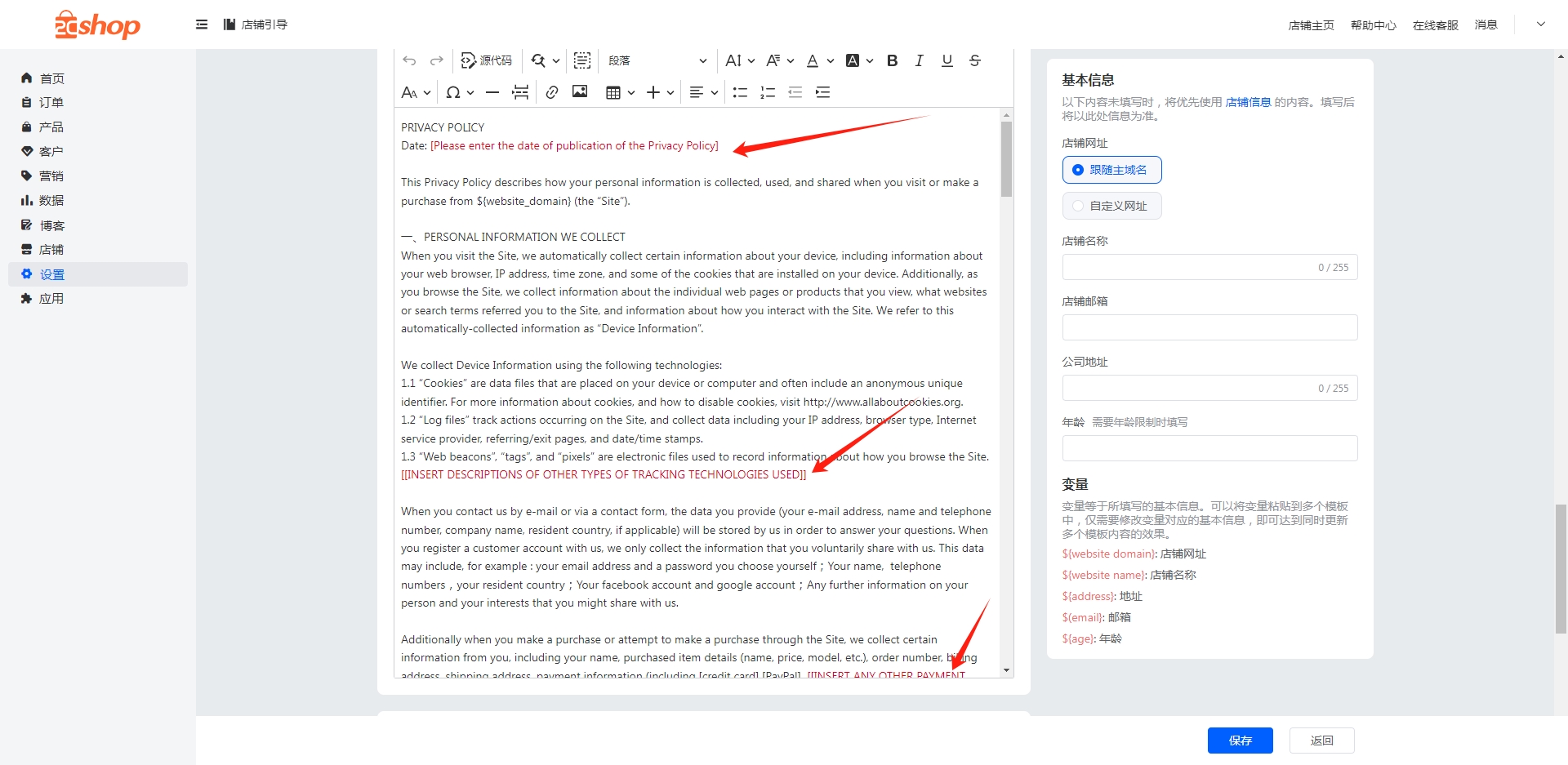The width and height of the screenshot is (1568, 765).
Task: Expand table options dropdown arrow
Action: (x=631, y=92)
